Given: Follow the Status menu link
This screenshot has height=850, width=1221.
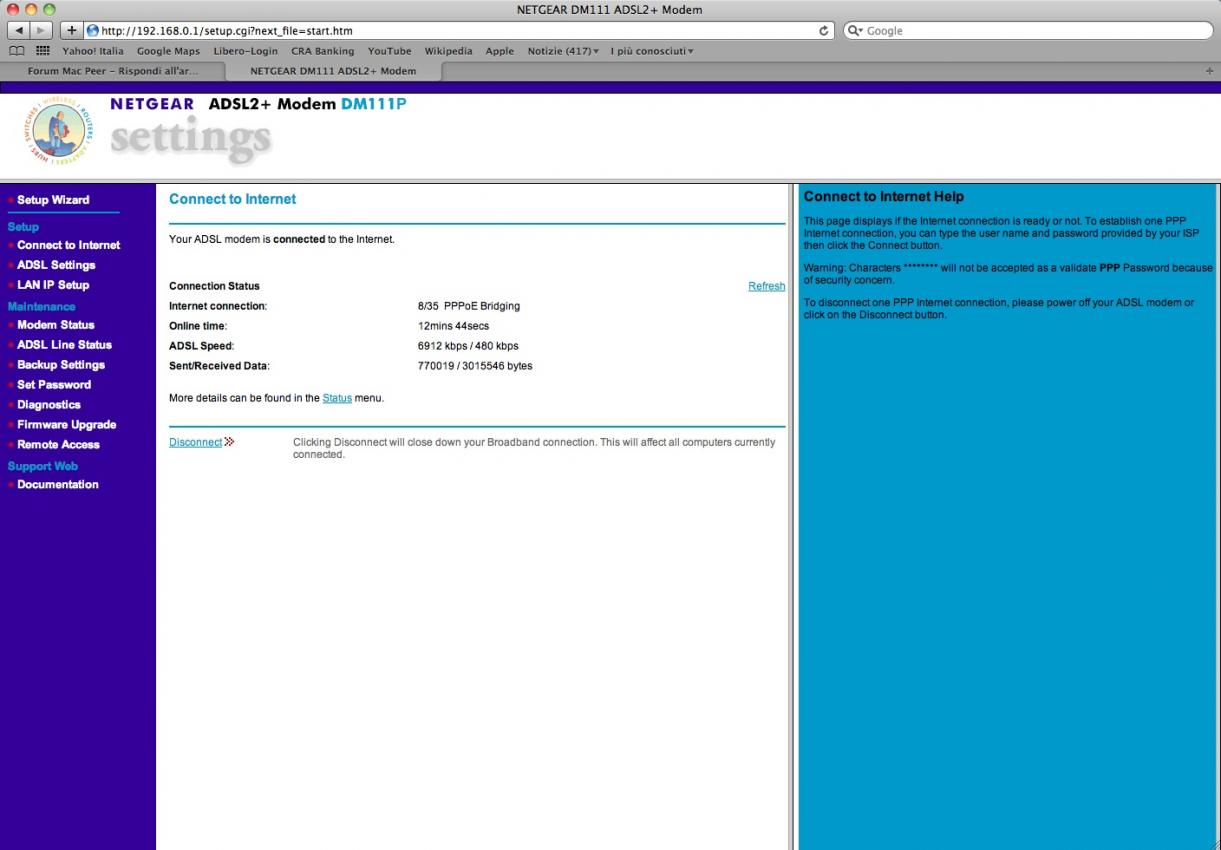Looking at the screenshot, I should pyautogui.click(x=337, y=398).
